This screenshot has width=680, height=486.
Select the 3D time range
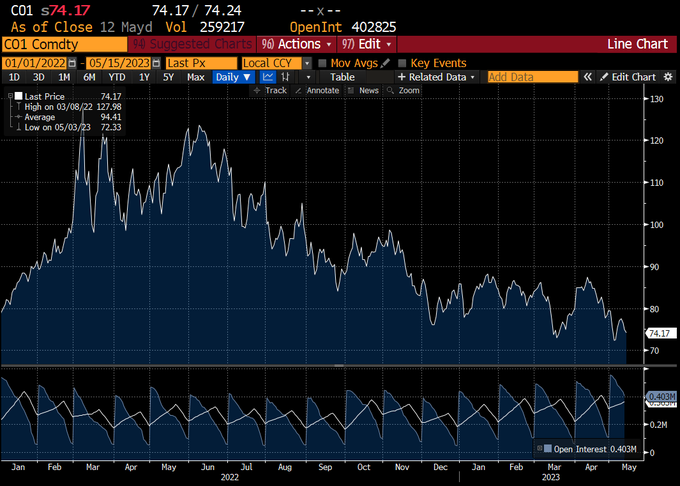[39, 77]
